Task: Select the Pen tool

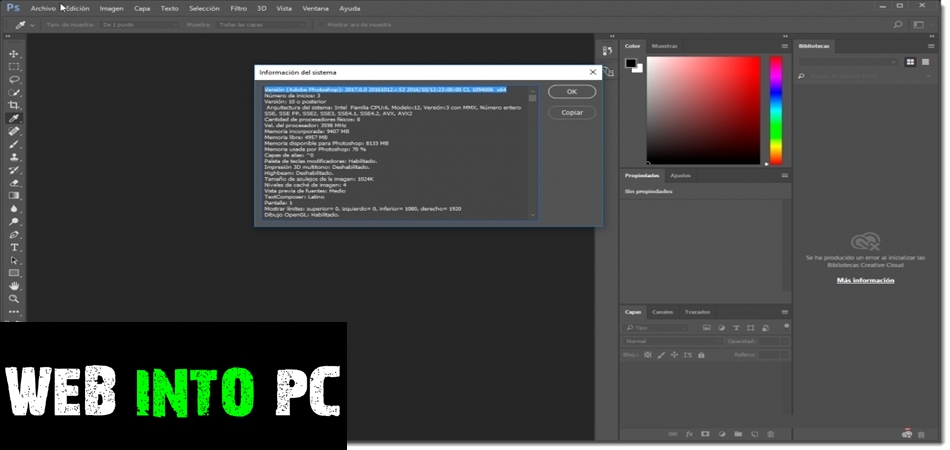Action: pyautogui.click(x=14, y=234)
